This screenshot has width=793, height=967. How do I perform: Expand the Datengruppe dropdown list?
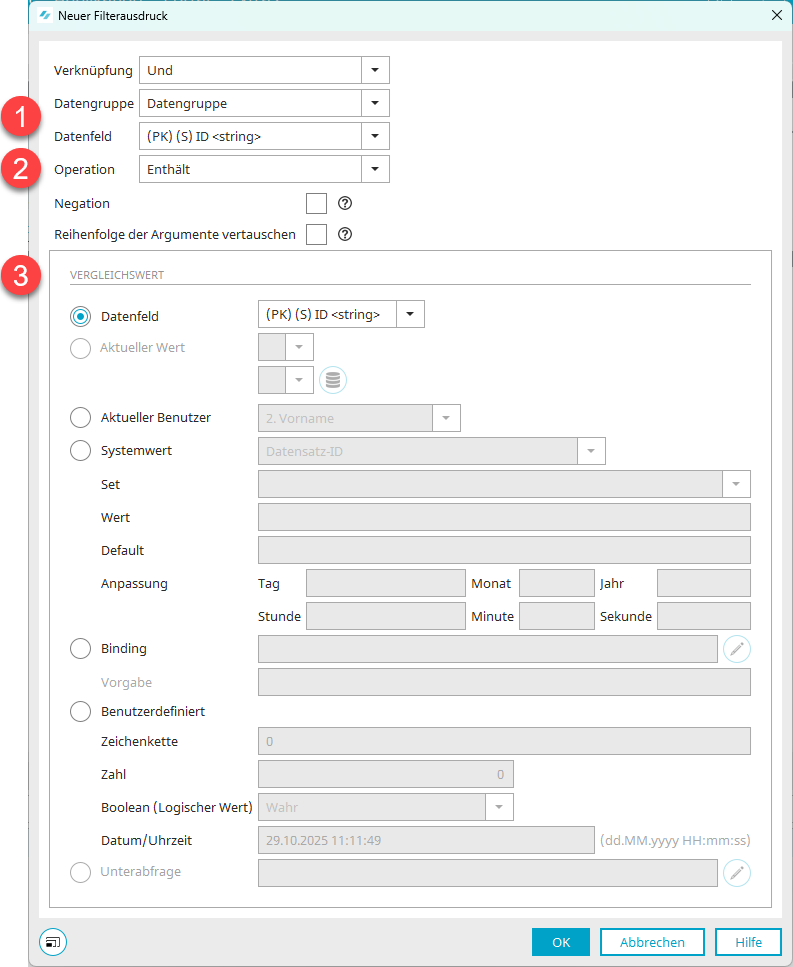375,103
